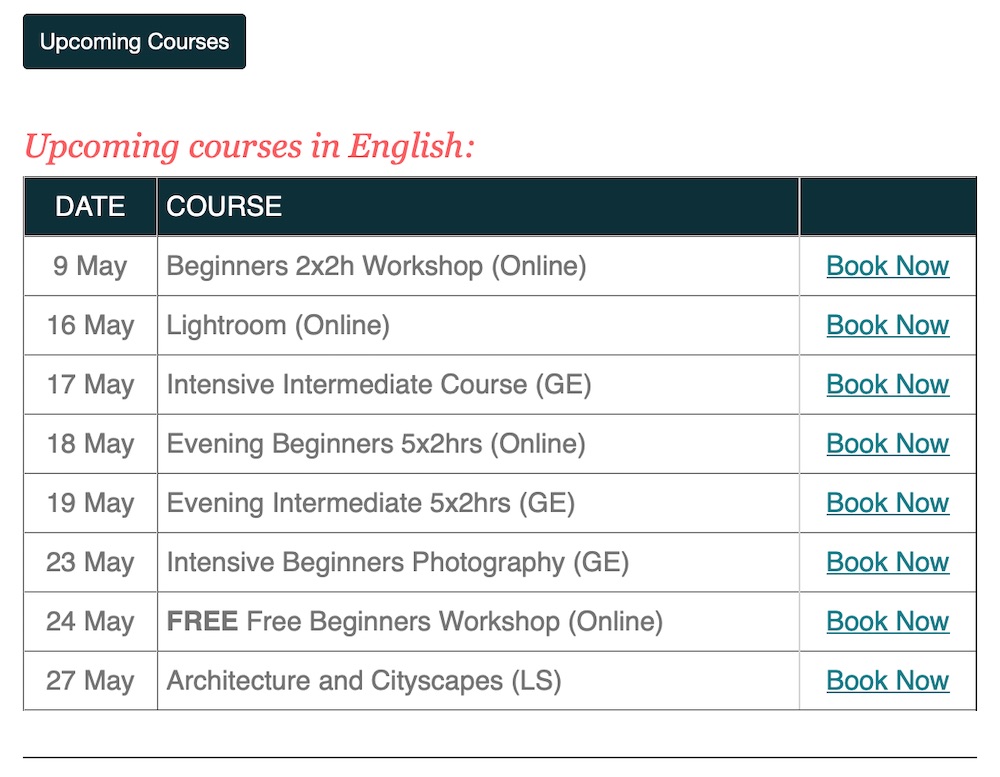Select the "Upcoming courses in English" heading
The image size is (1000, 777).
(249, 147)
